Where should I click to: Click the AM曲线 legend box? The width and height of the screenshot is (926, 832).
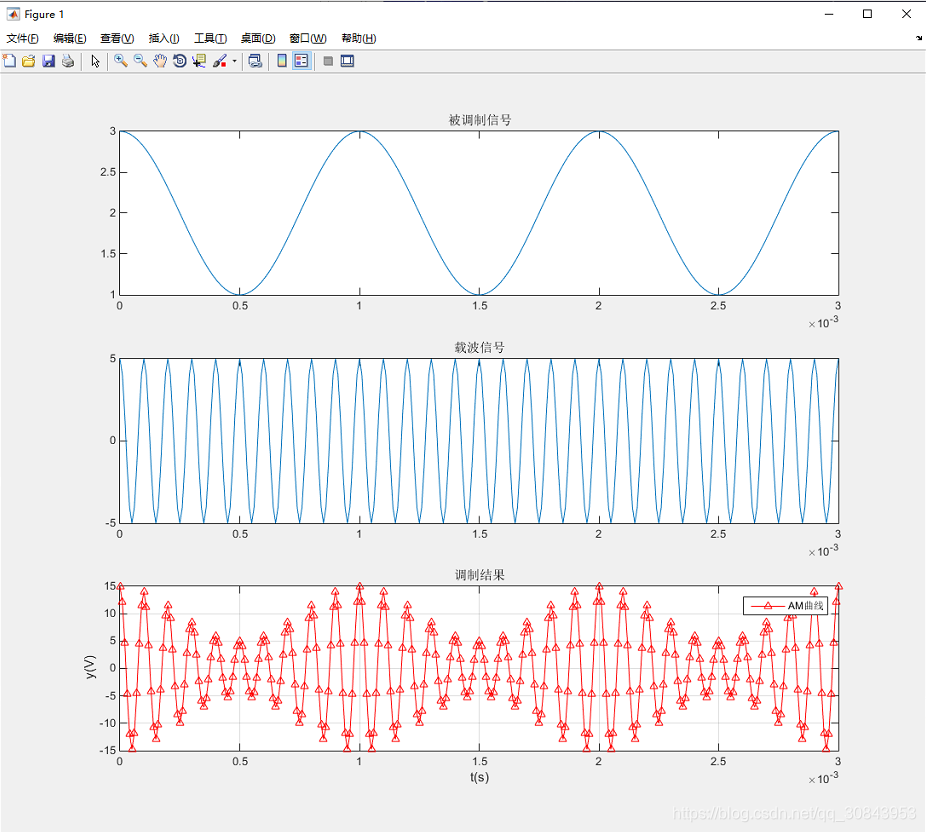click(785, 606)
